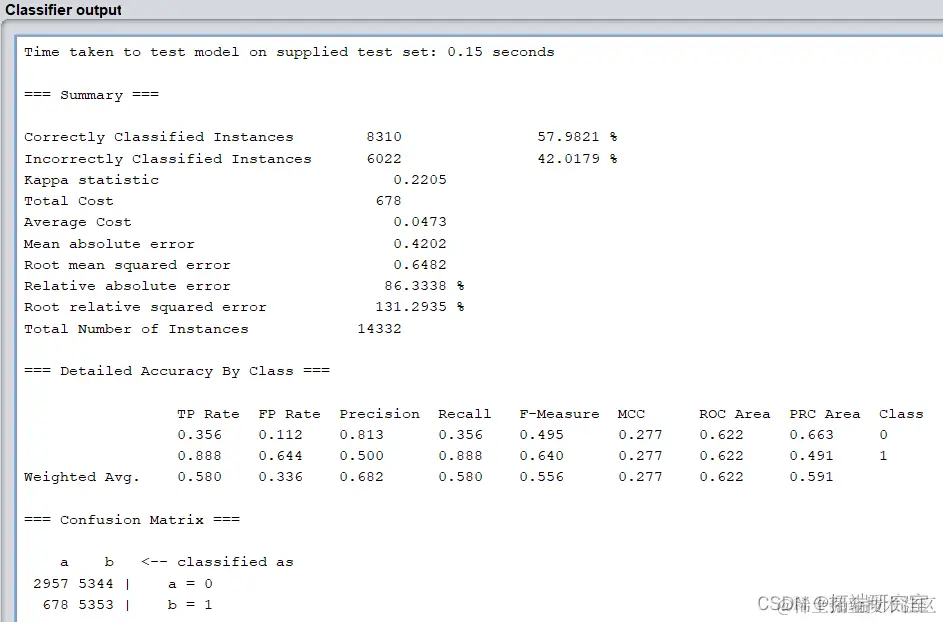Select the 'Time taken to test model' line
The width and height of the screenshot is (943, 622).
click(x=289, y=52)
